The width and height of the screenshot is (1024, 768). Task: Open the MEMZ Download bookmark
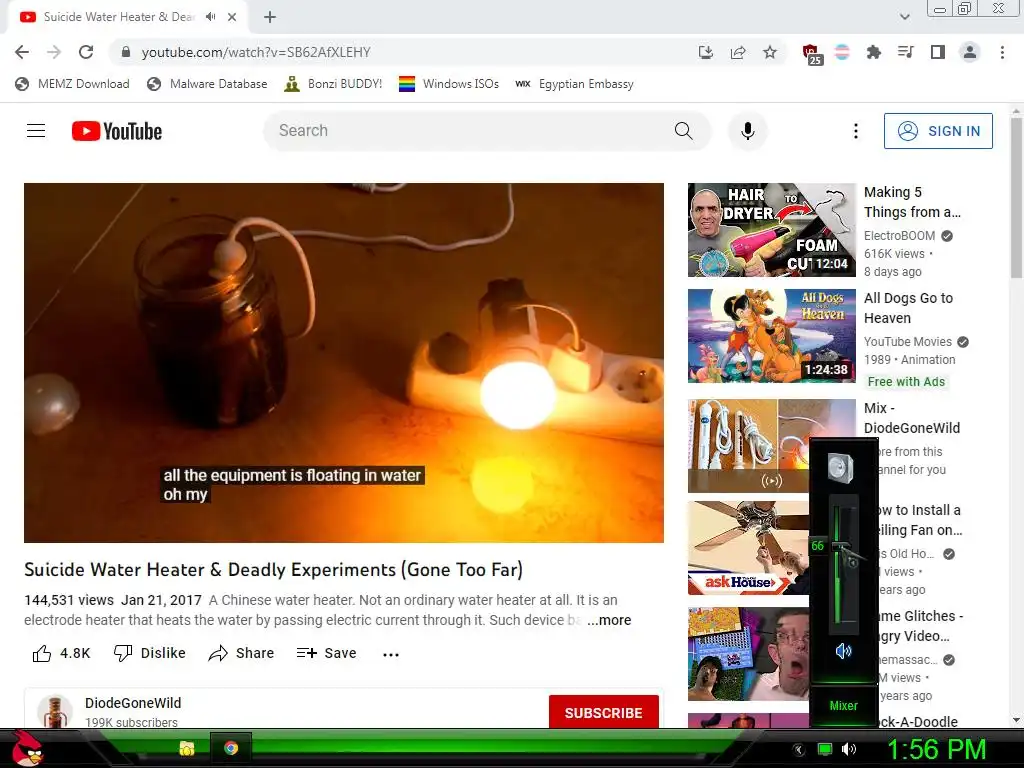pyautogui.click(x=72, y=84)
